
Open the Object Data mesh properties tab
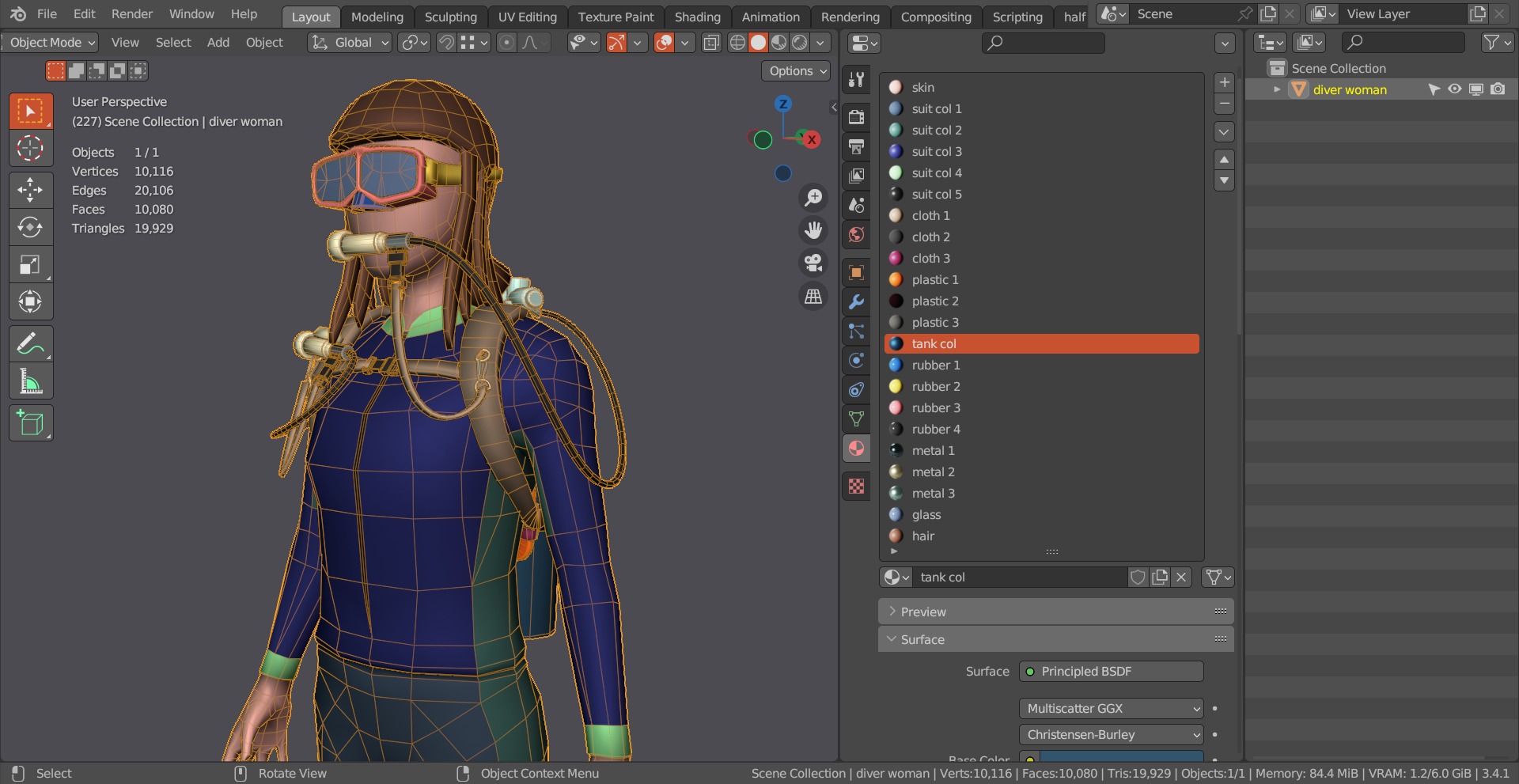coord(857,419)
